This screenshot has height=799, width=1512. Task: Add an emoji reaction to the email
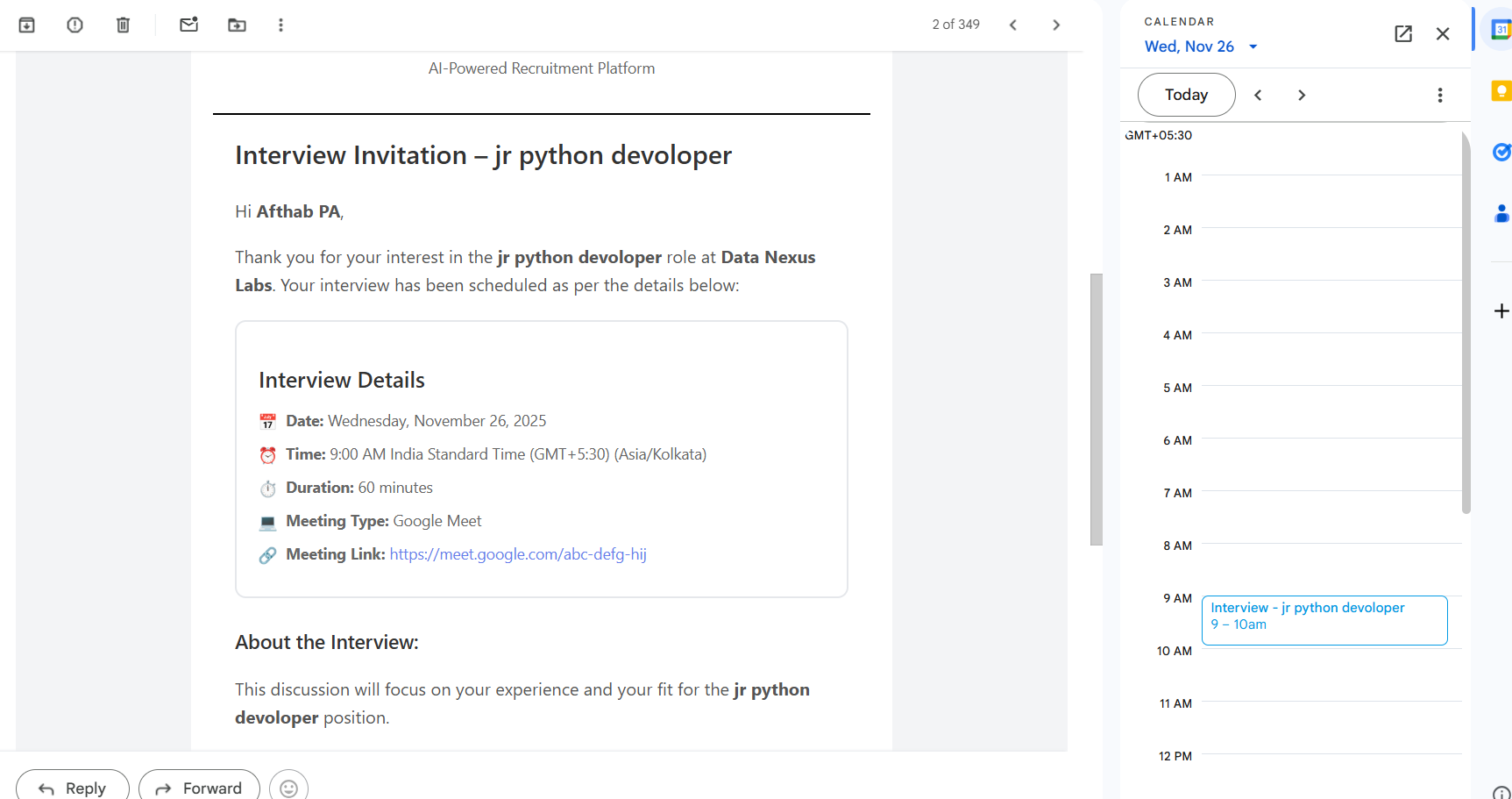pyautogui.click(x=288, y=788)
